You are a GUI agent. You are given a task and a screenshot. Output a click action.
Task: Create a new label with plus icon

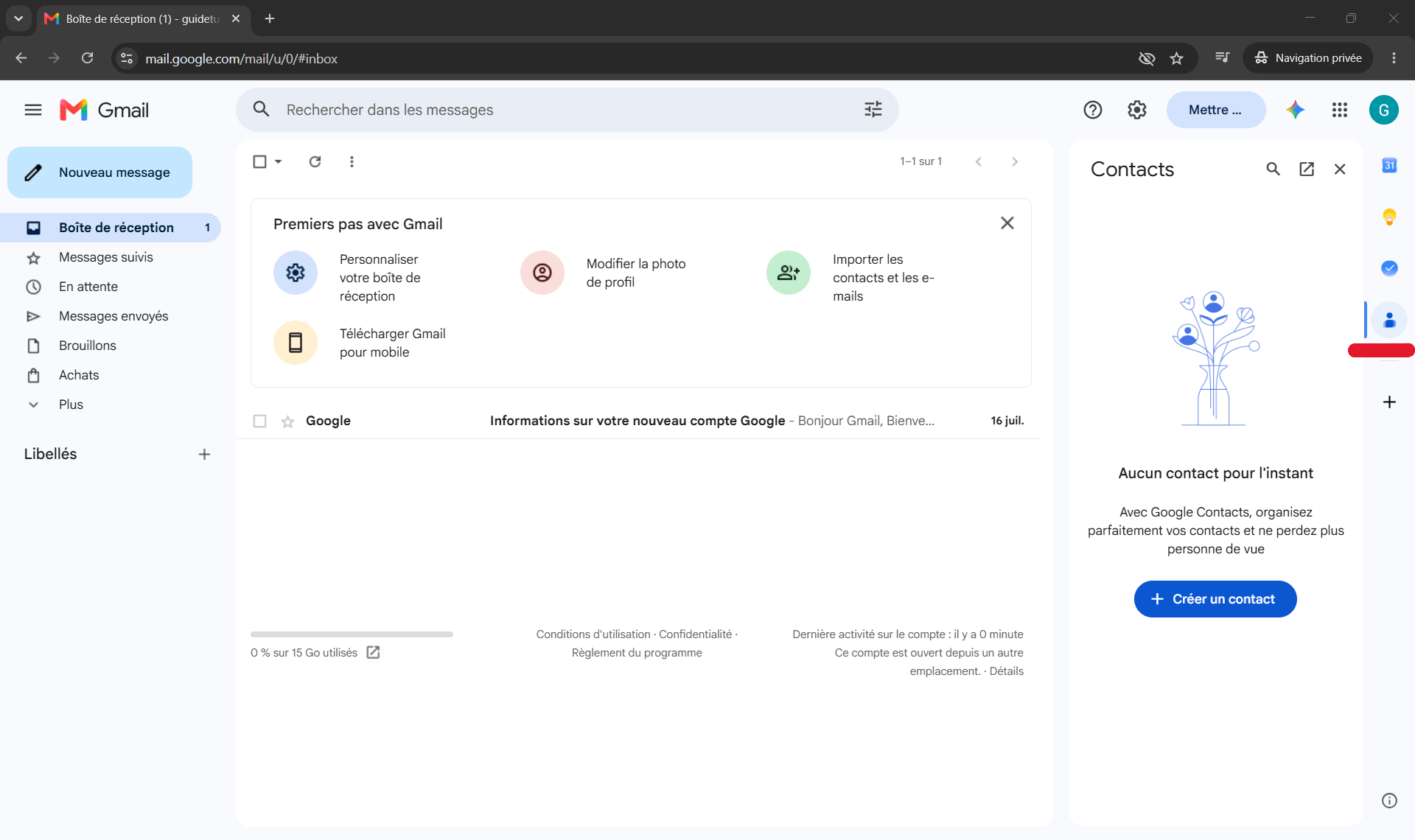[x=204, y=455]
